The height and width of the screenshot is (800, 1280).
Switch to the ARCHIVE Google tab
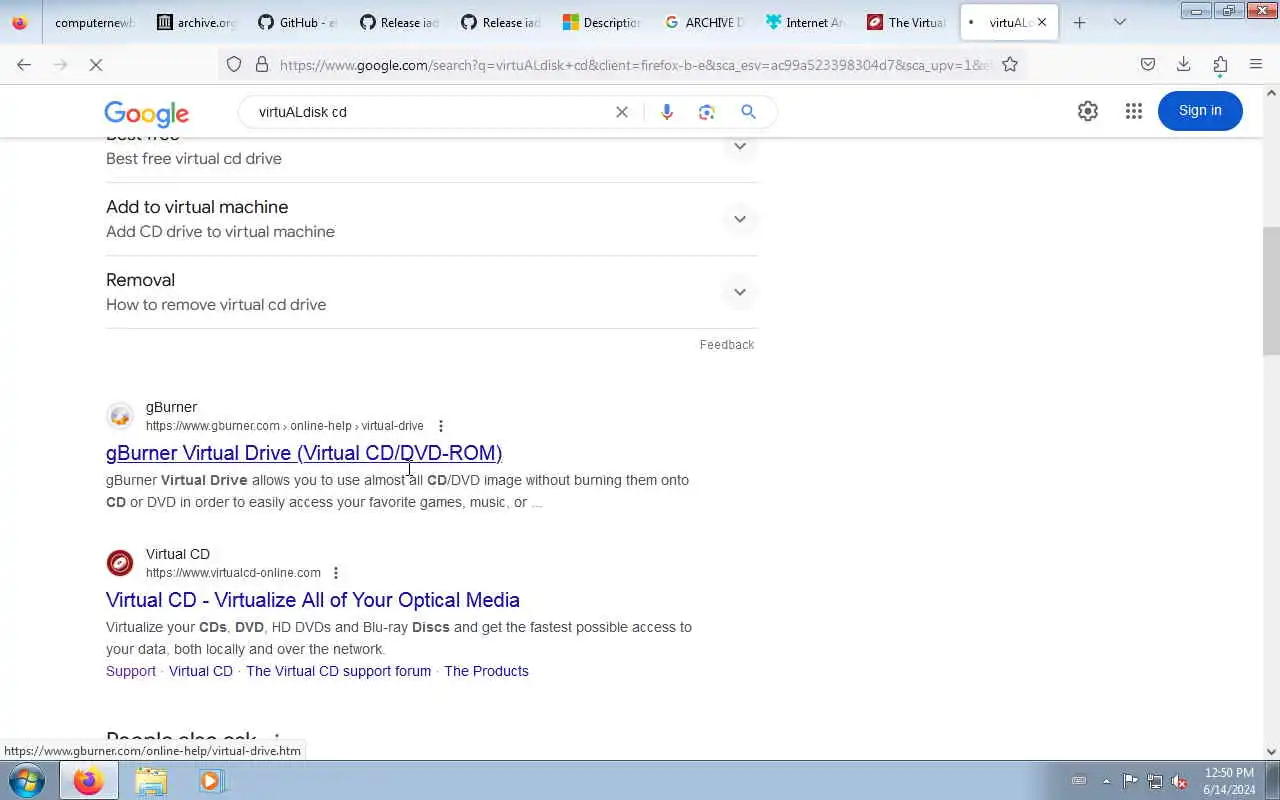pos(704,22)
